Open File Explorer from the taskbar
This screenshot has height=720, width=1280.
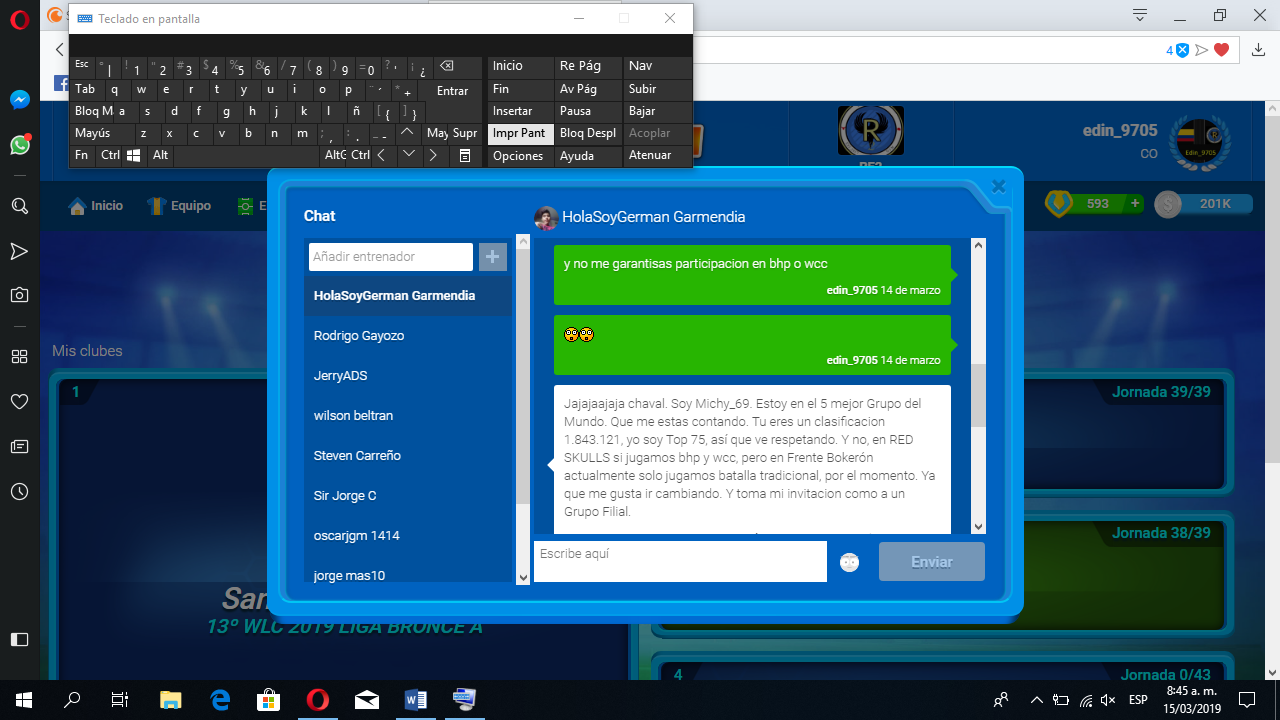tap(171, 699)
